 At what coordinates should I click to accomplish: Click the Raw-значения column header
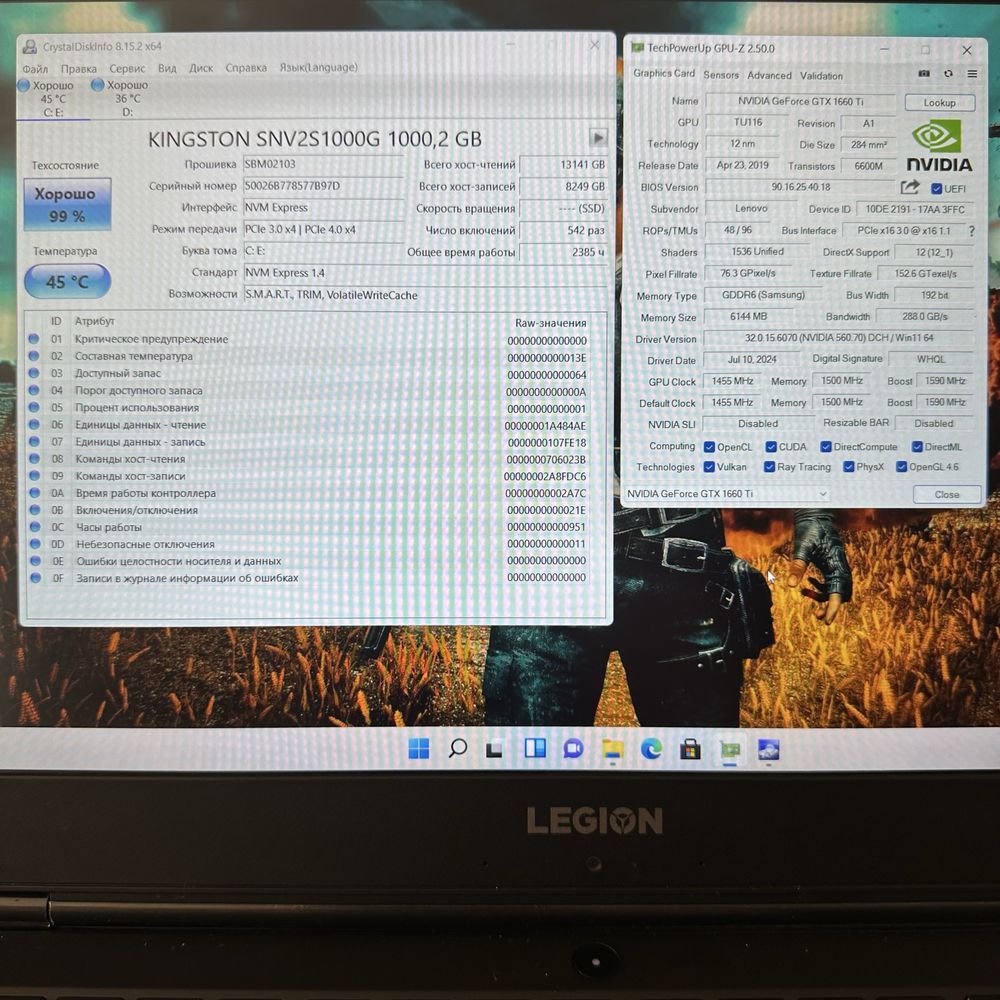[x=551, y=323]
